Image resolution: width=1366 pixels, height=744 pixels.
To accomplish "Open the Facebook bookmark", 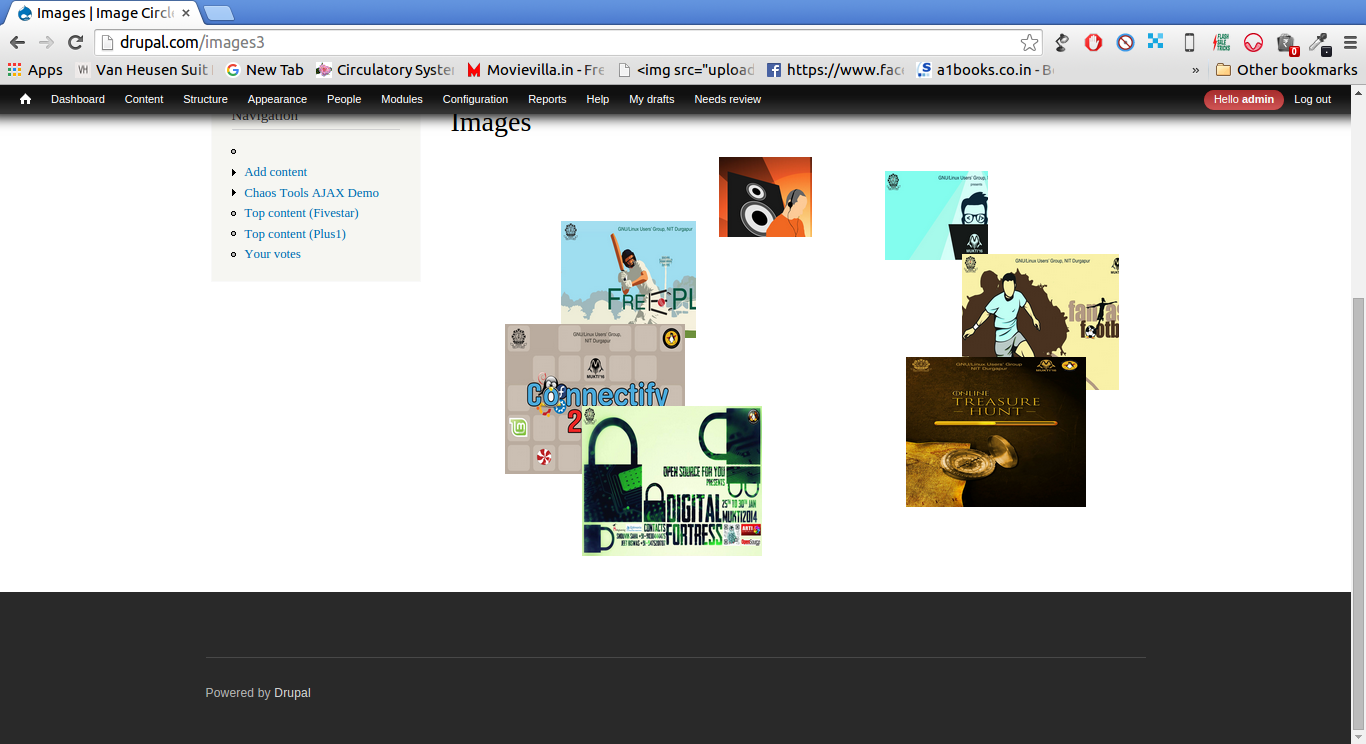I will coord(836,70).
